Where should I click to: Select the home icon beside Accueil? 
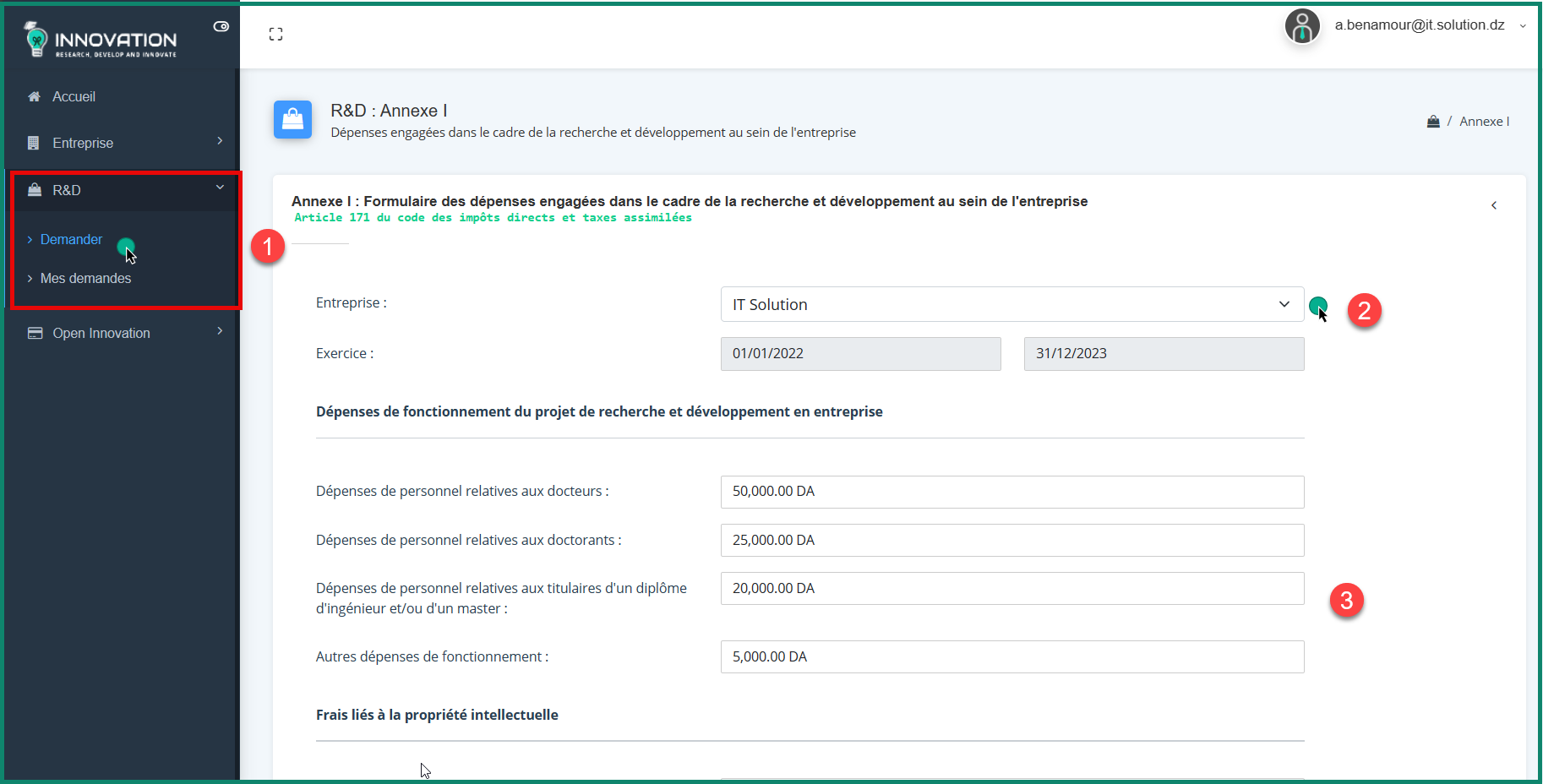(33, 96)
